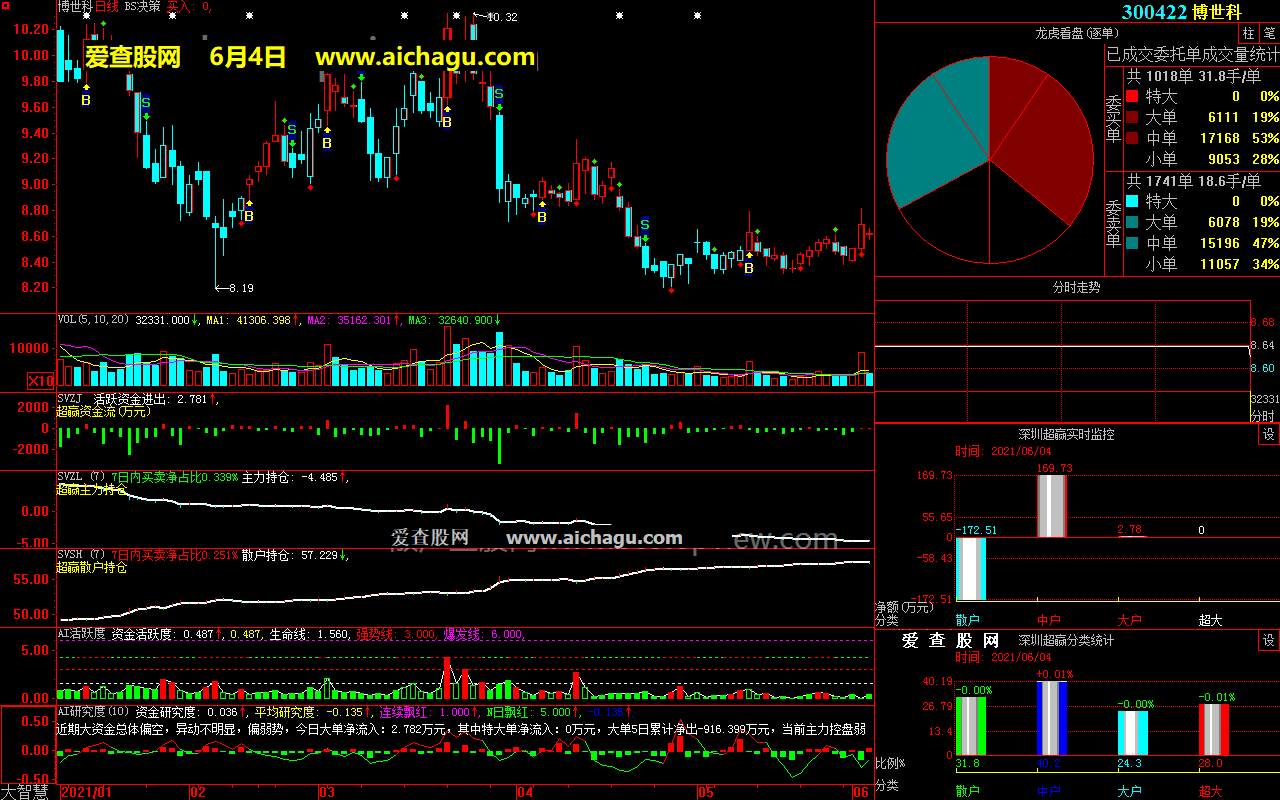Click the 强势线: 3.000 label
This screenshot has width=1280, height=800.
pos(396,633)
